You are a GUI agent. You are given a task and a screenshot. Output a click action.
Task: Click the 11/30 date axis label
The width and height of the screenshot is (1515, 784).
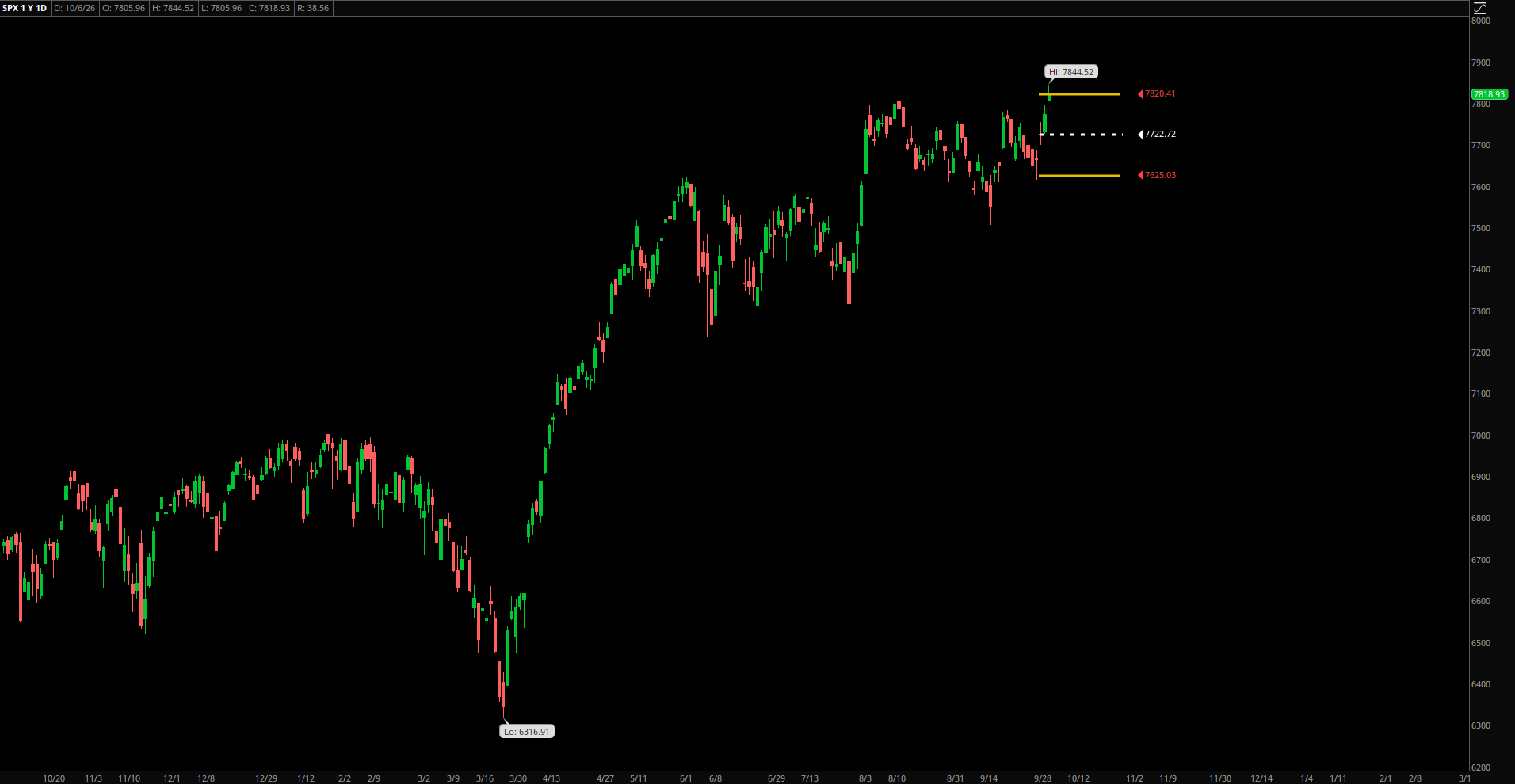pyautogui.click(x=1220, y=778)
